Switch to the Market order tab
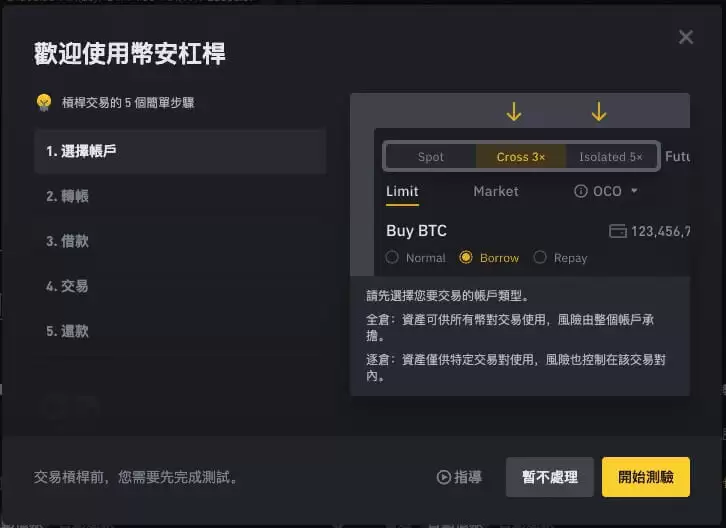The image size is (726, 528). click(x=496, y=191)
